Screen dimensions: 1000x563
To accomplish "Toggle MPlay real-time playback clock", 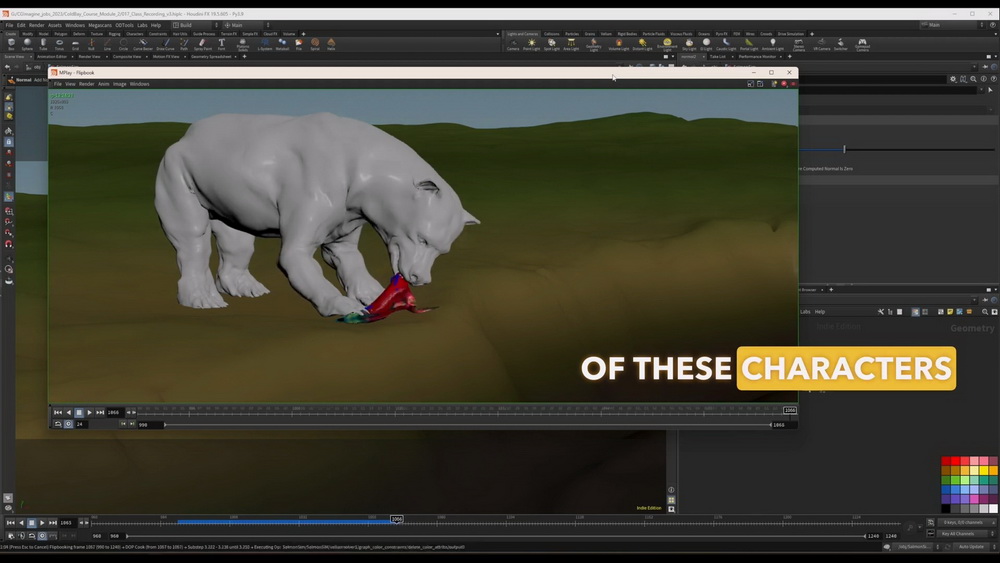I will (68, 424).
